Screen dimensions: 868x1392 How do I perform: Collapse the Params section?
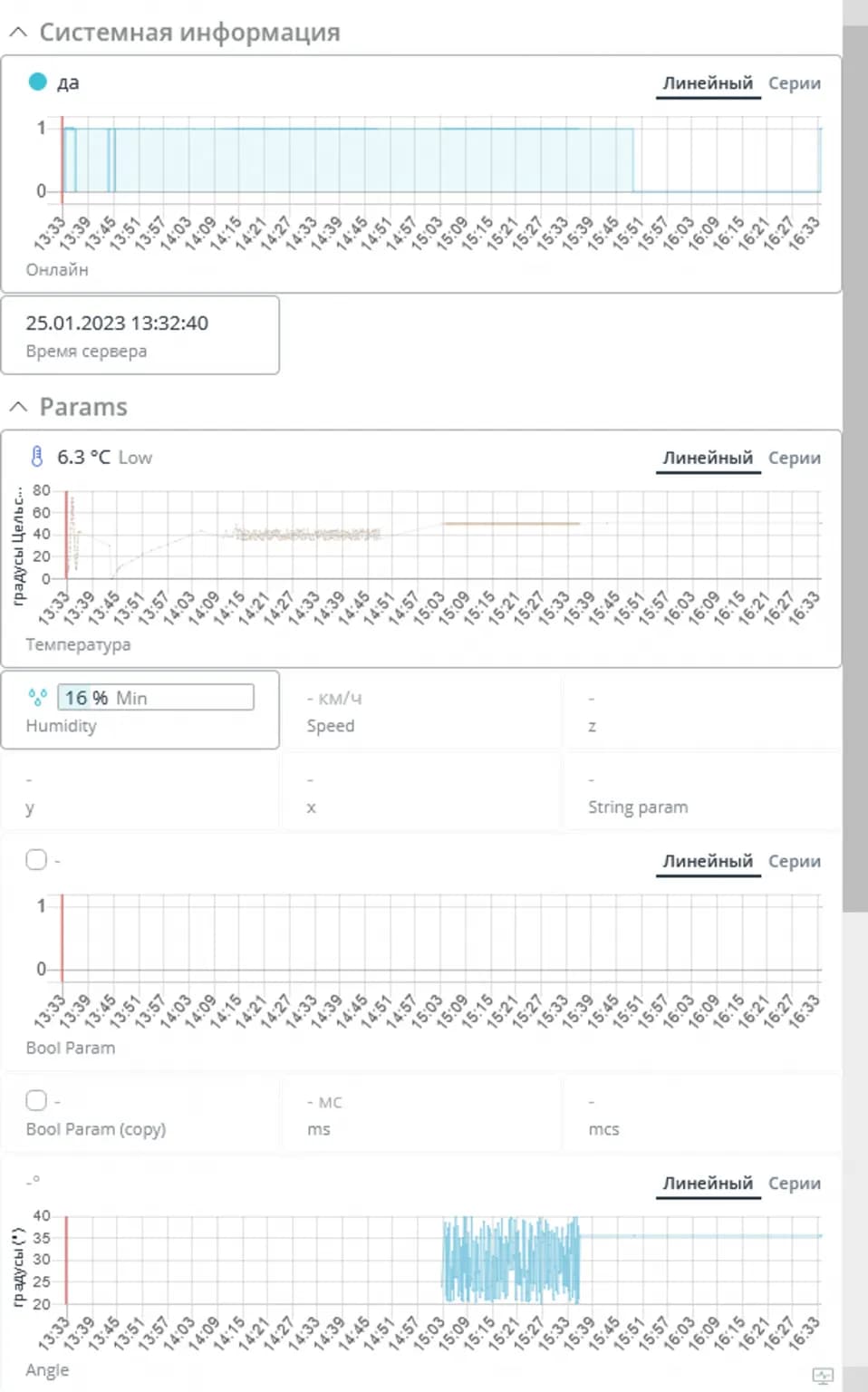tap(18, 407)
